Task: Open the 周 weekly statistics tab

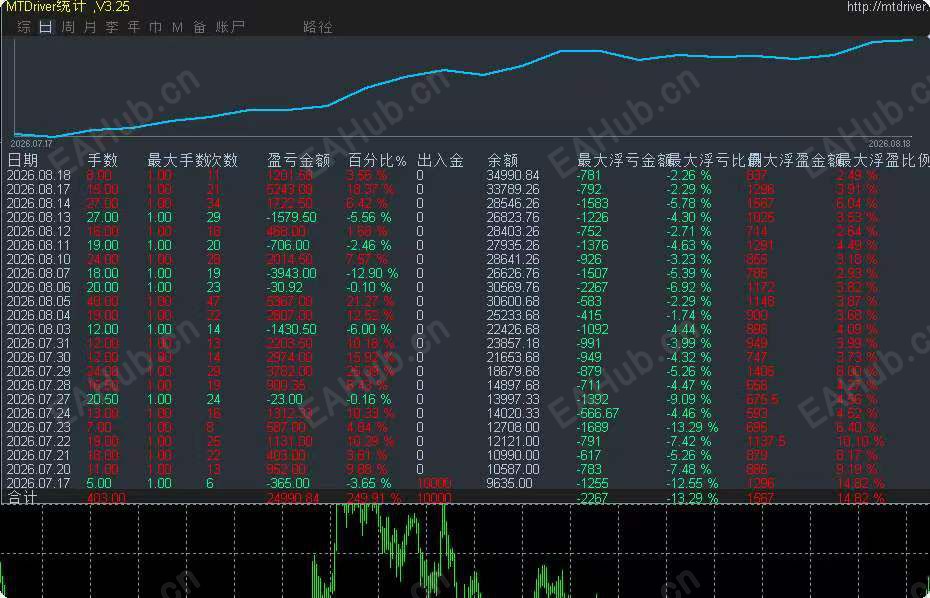Action: coord(68,27)
